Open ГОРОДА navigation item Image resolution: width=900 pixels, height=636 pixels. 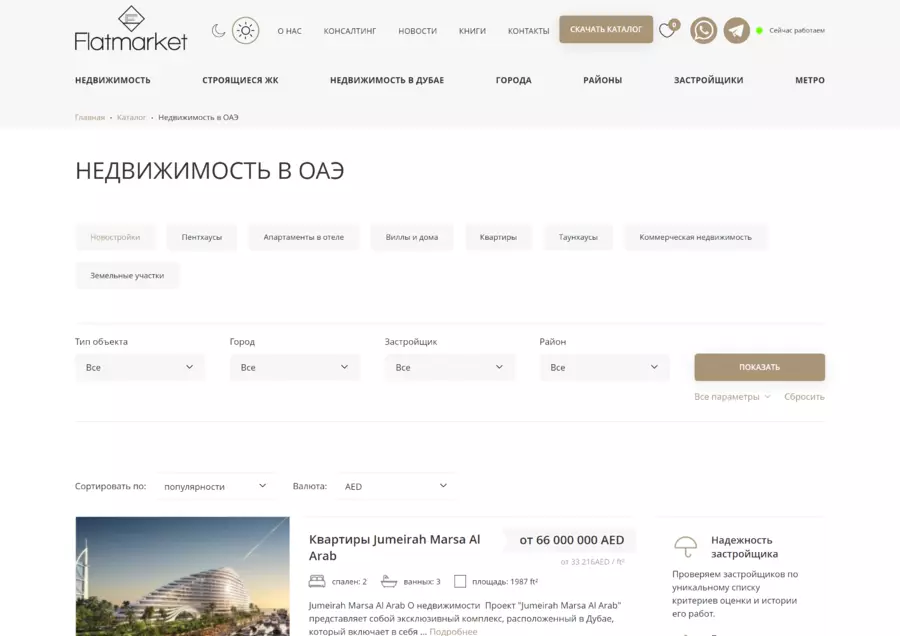tap(514, 80)
